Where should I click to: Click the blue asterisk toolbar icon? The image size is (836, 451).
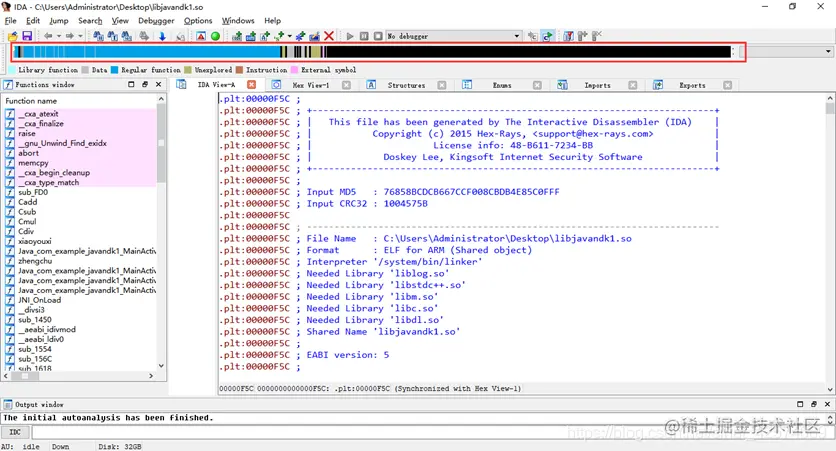[300, 36]
